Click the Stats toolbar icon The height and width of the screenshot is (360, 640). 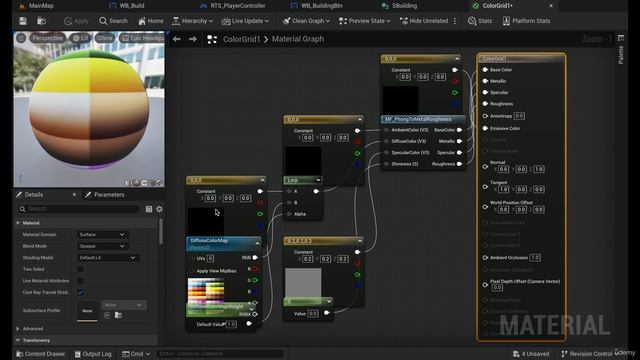coord(480,21)
